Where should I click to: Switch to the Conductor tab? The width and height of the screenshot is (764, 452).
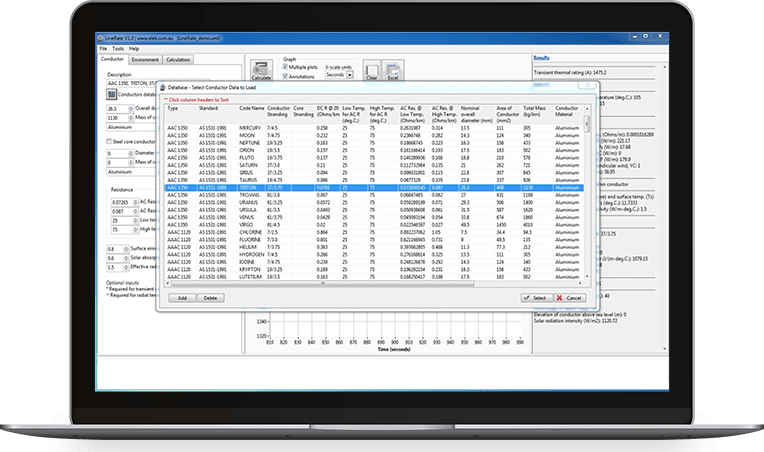click(x=113, y=59)
